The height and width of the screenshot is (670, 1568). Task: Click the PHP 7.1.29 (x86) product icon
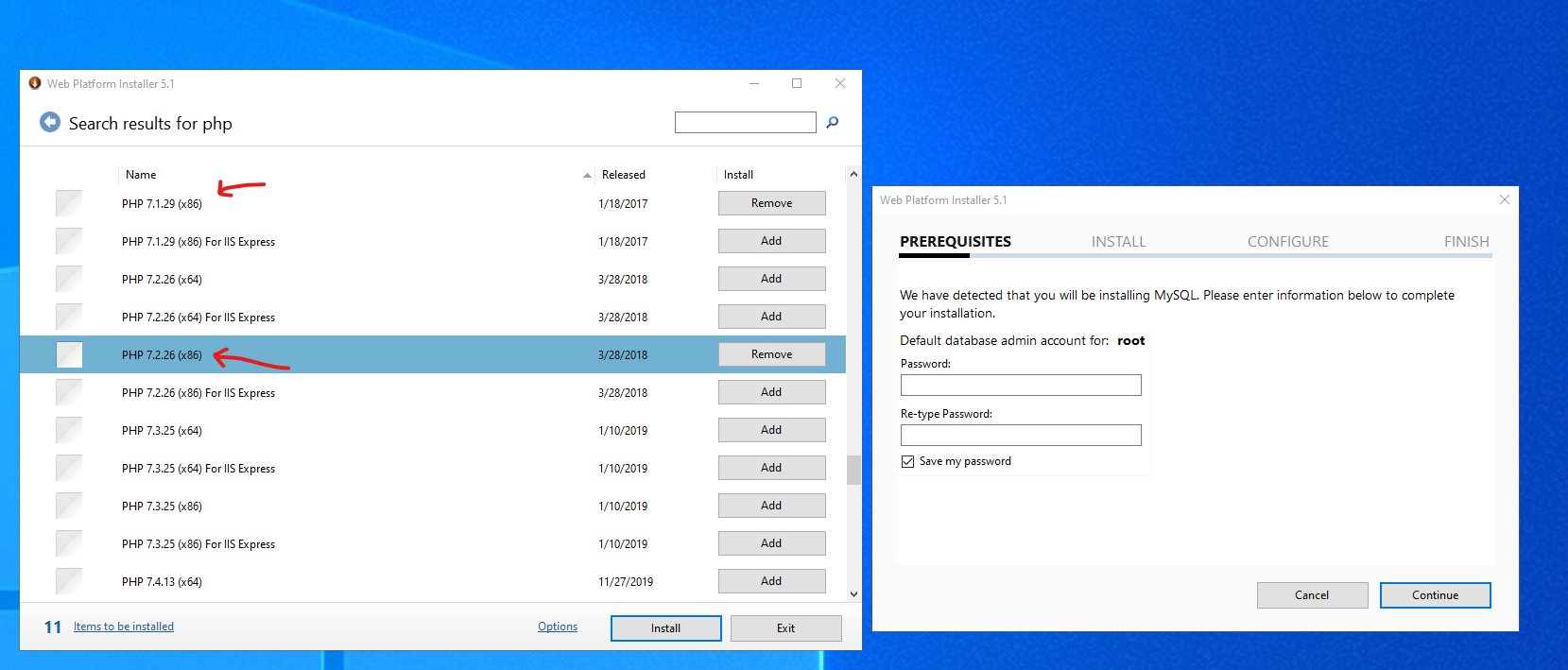(x=69, y=203)
